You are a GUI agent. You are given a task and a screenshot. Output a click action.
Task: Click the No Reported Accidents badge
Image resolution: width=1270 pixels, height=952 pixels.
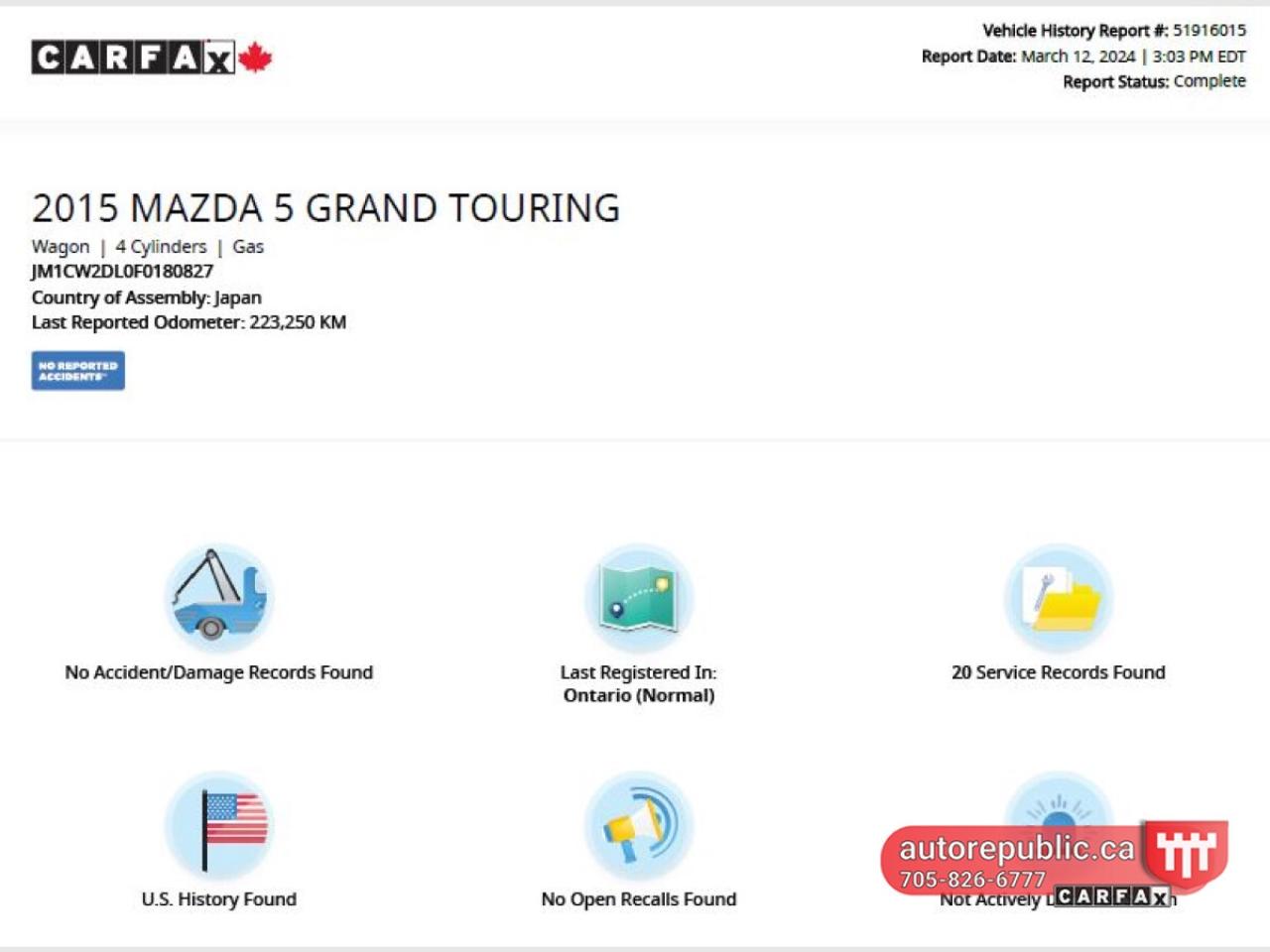77,371
